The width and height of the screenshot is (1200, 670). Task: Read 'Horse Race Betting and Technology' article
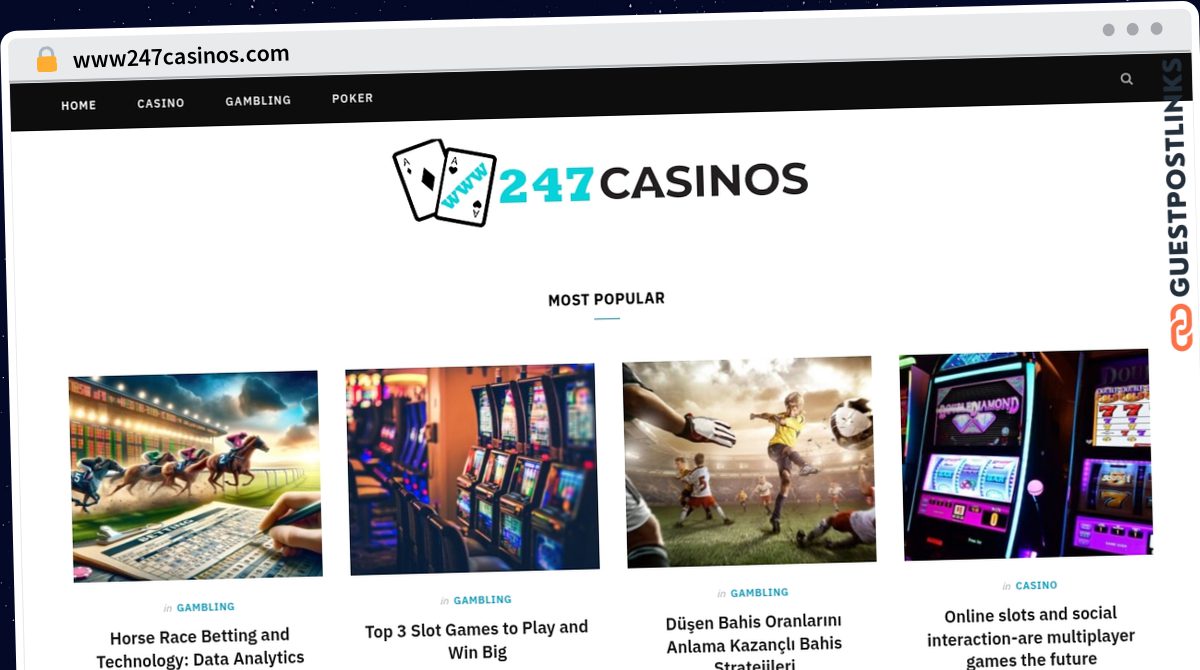(x=200, y=647)
